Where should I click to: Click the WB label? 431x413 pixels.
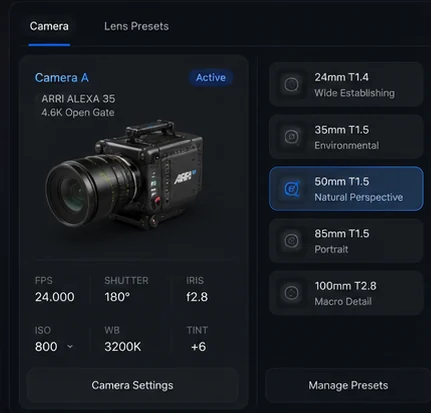(x=112, y=330)
